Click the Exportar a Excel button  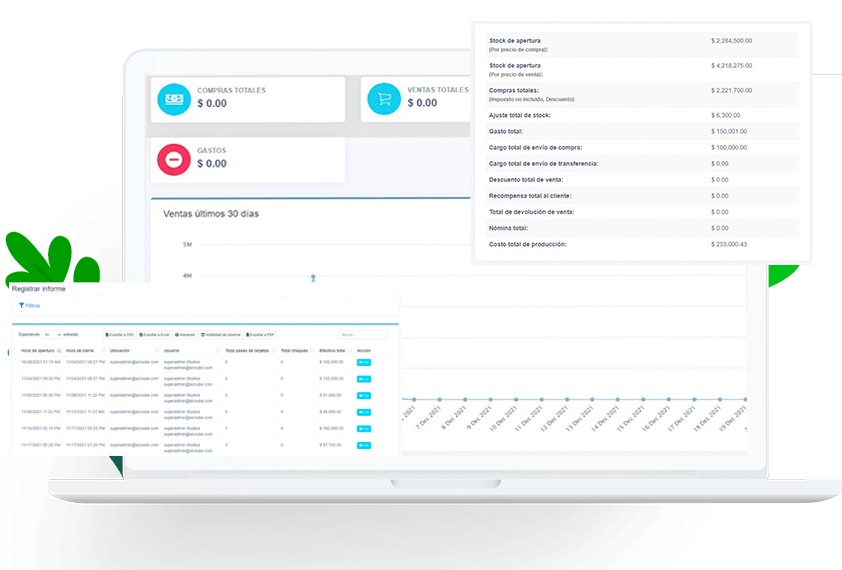point(155,334)
